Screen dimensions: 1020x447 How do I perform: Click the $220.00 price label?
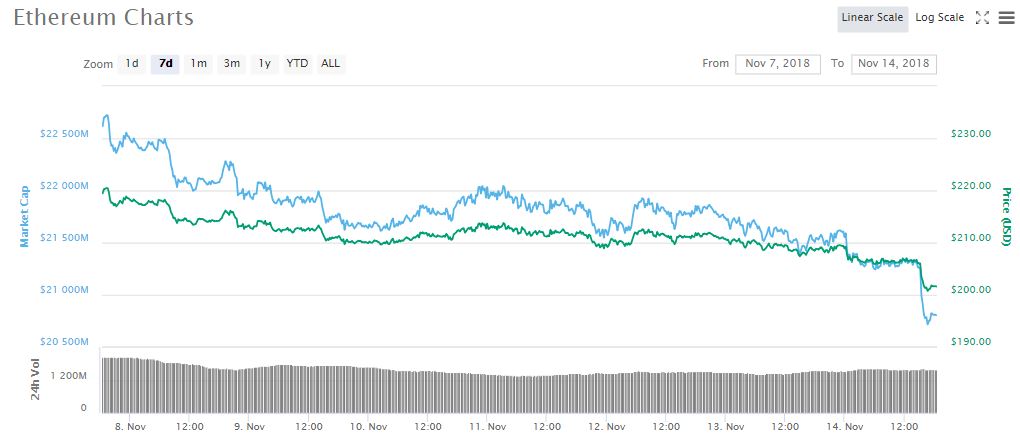pyautogui.click(x=971, y=186)
